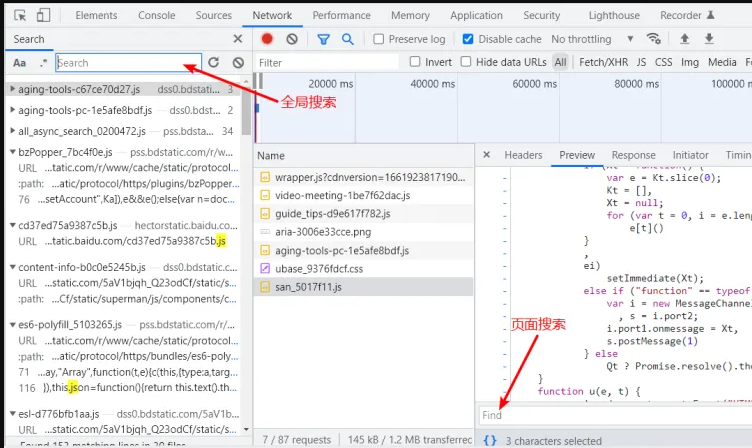Open line 76 setAccount match result

click(128, 199)
